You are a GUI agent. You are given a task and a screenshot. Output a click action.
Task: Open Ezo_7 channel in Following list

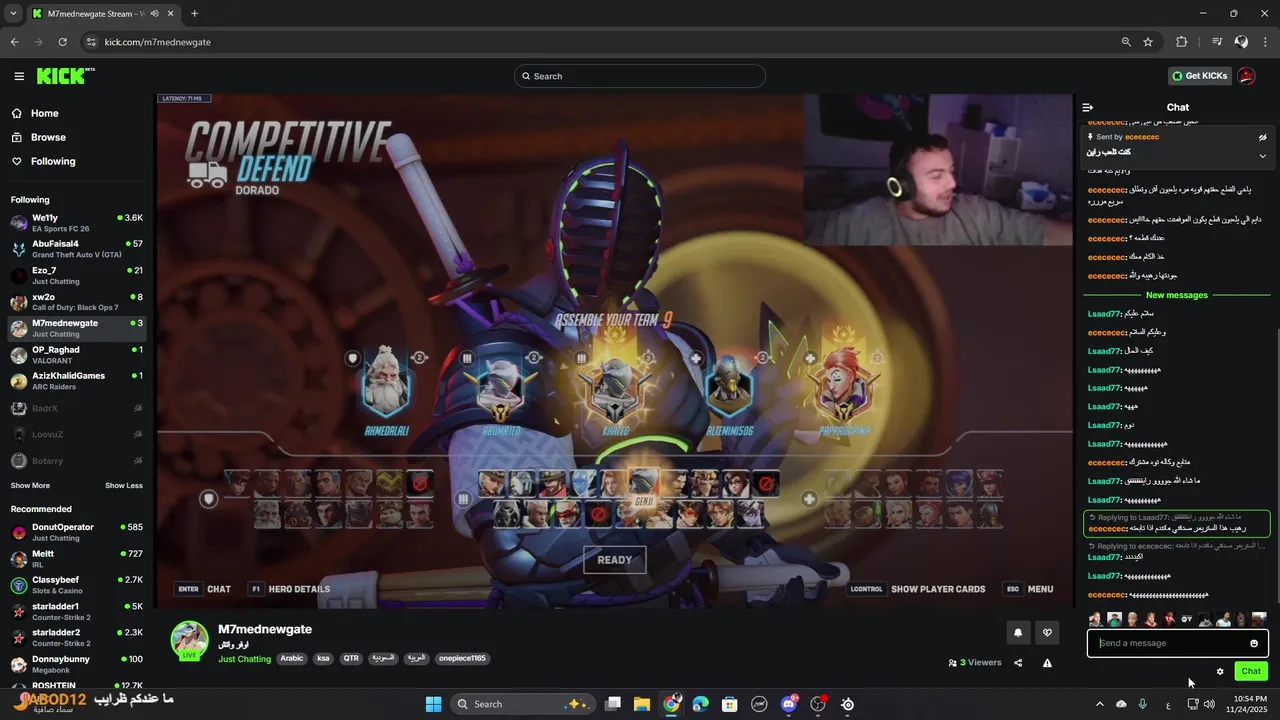click(77, 275)
